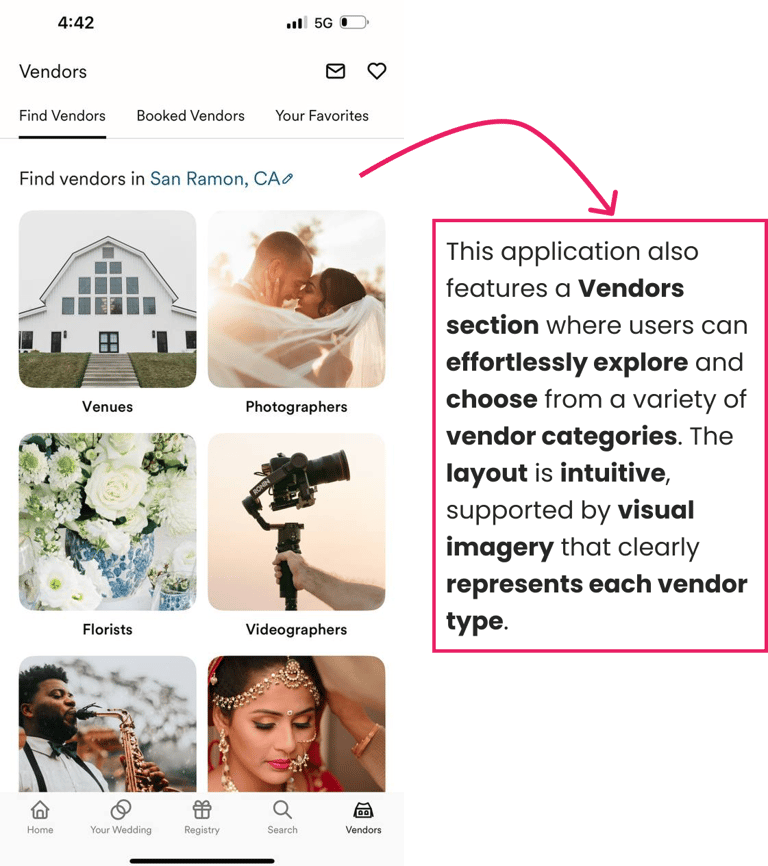Switch to Your Favorites tab
Viewport: 768px width, 866px height.
point(322,116)
